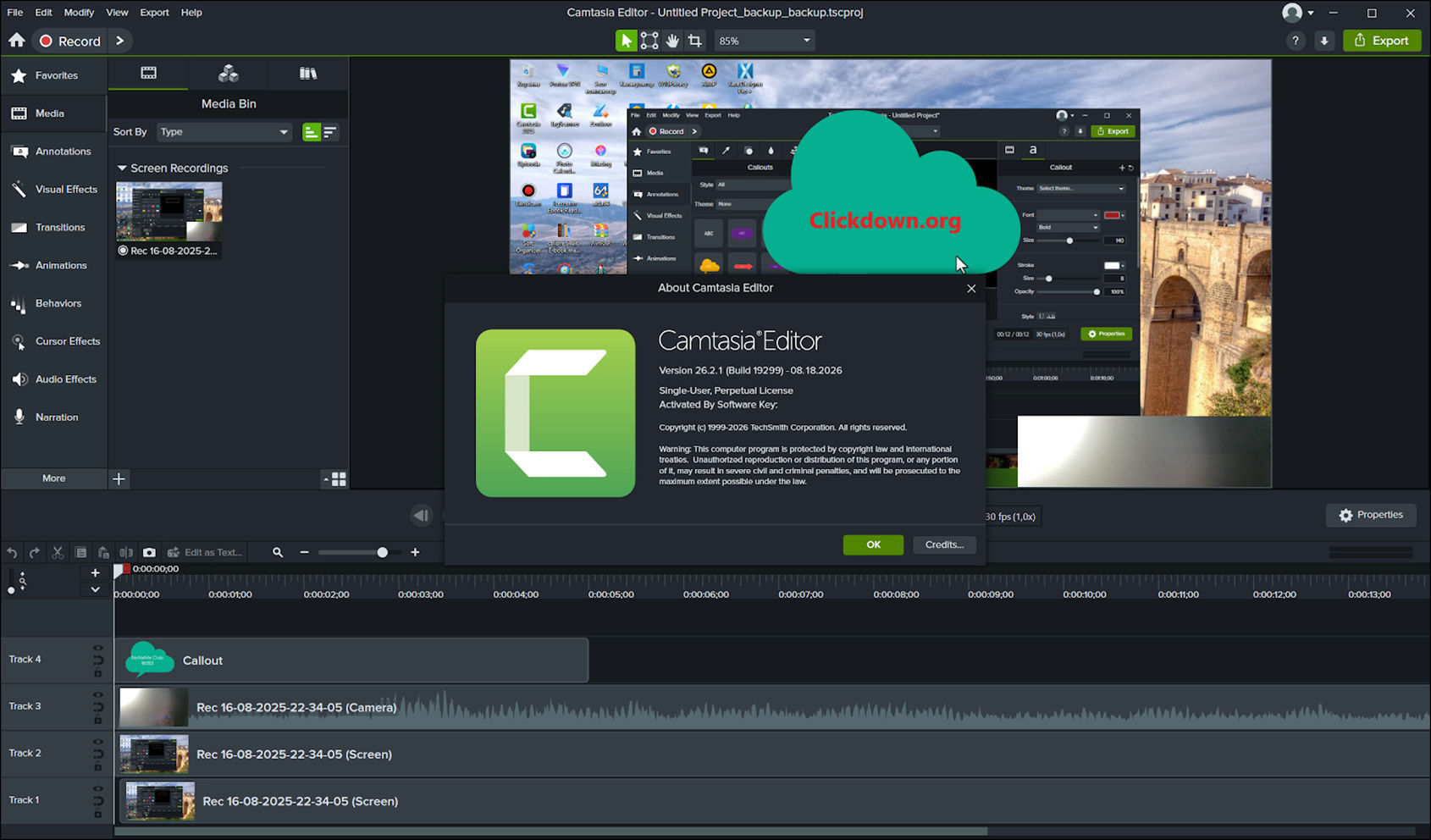Open the Cursor Effects panel
1431x840 pixels.
pyautogui.click(x=53, y=341)
